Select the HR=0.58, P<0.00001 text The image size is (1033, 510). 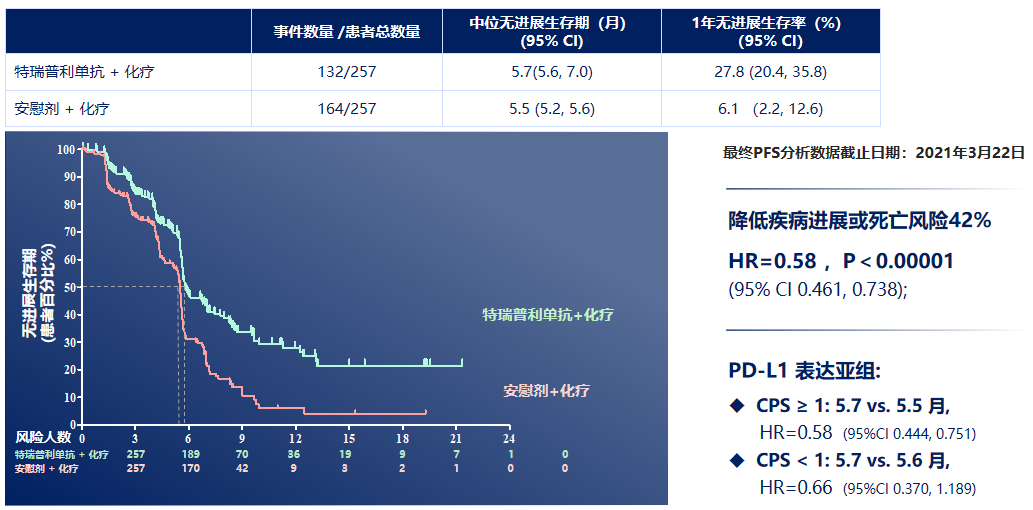tap(840, 261)
